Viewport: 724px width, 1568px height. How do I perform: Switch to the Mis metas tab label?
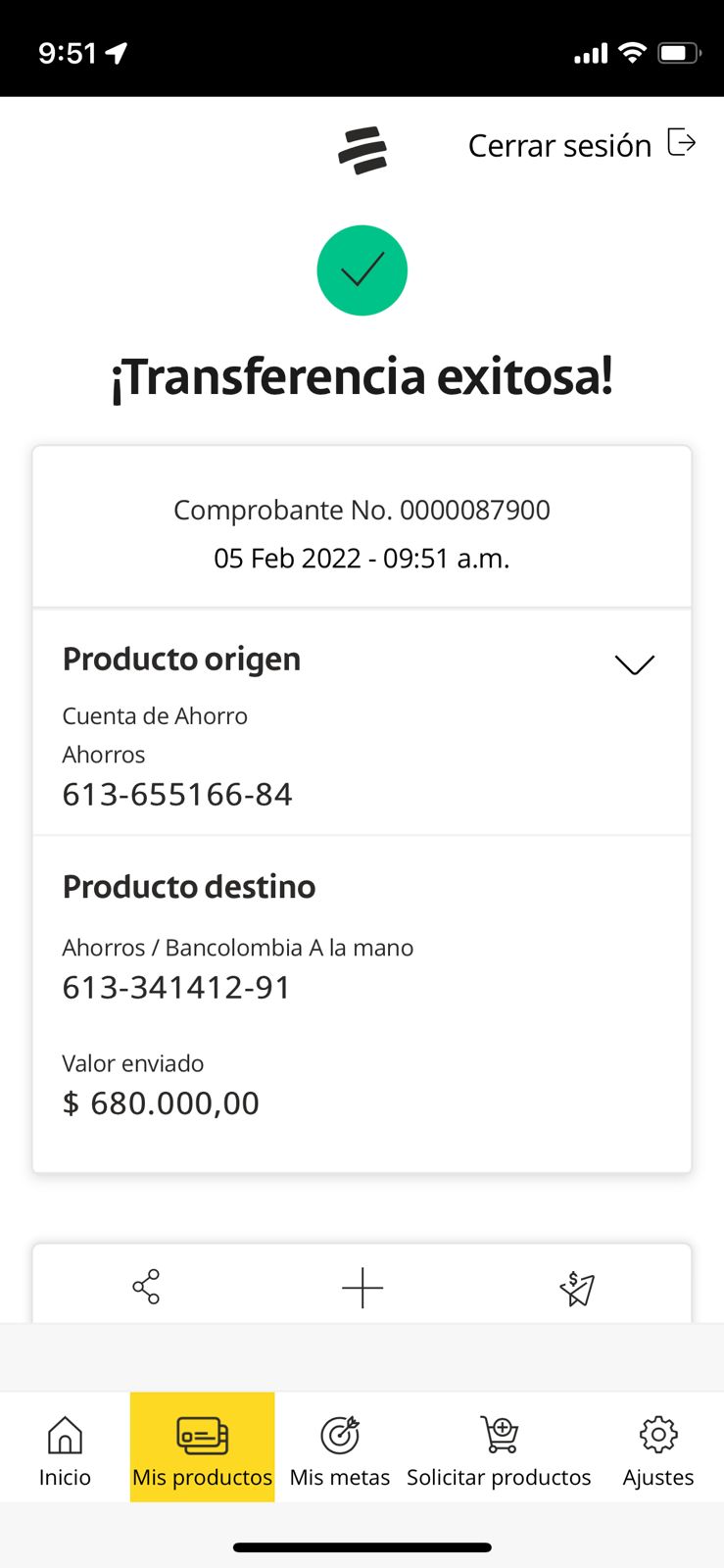tap(340, 1478)
